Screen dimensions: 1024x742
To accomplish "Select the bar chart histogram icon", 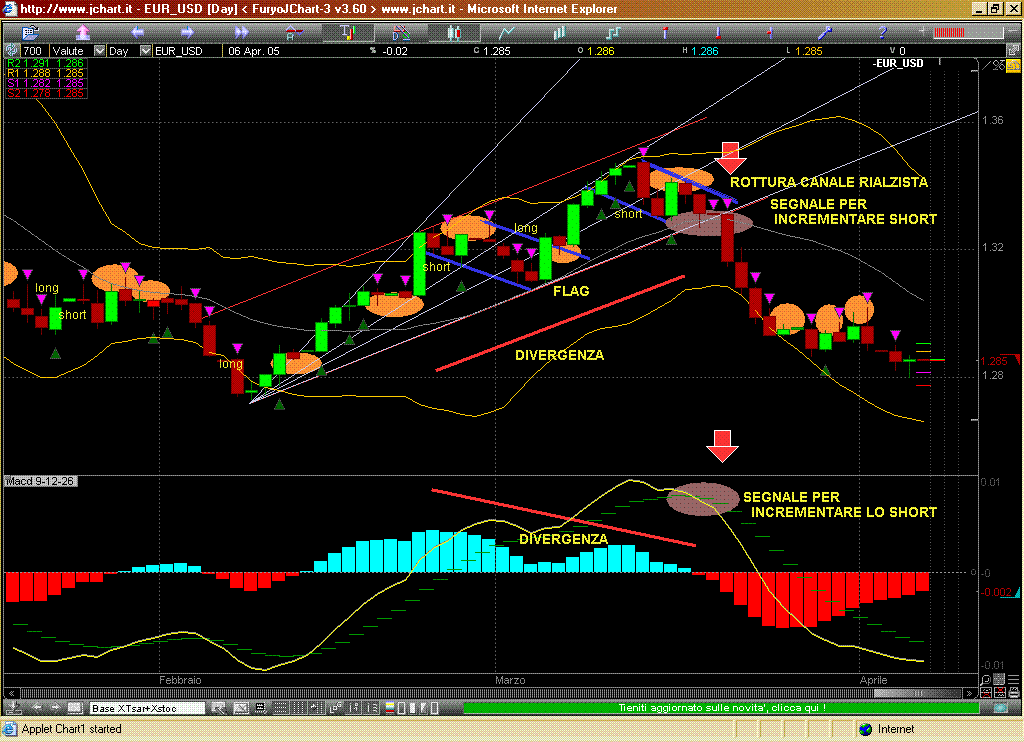I will pyautogui.click(x=559, y=32).
